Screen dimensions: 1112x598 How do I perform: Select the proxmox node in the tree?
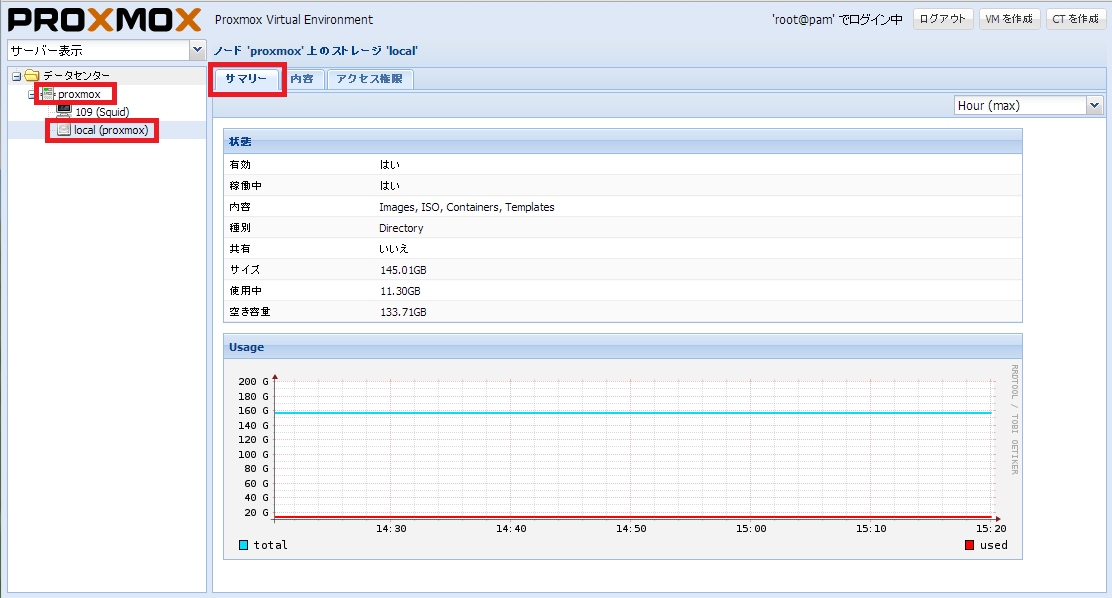pos(79,94)
